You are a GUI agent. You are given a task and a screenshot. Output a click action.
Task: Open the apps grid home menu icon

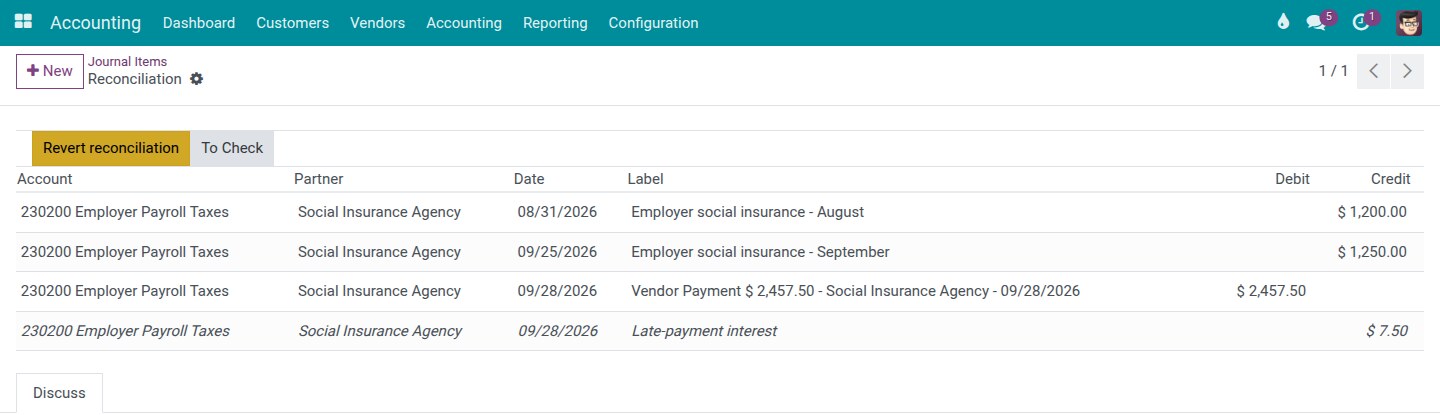[23, 22]
